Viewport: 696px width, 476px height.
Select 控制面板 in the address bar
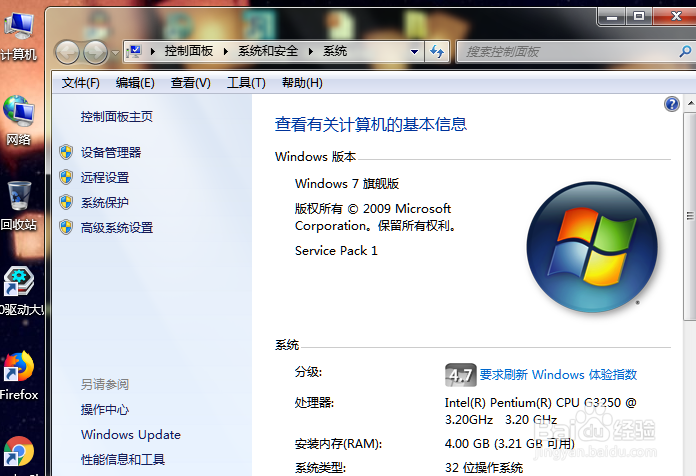189,51
